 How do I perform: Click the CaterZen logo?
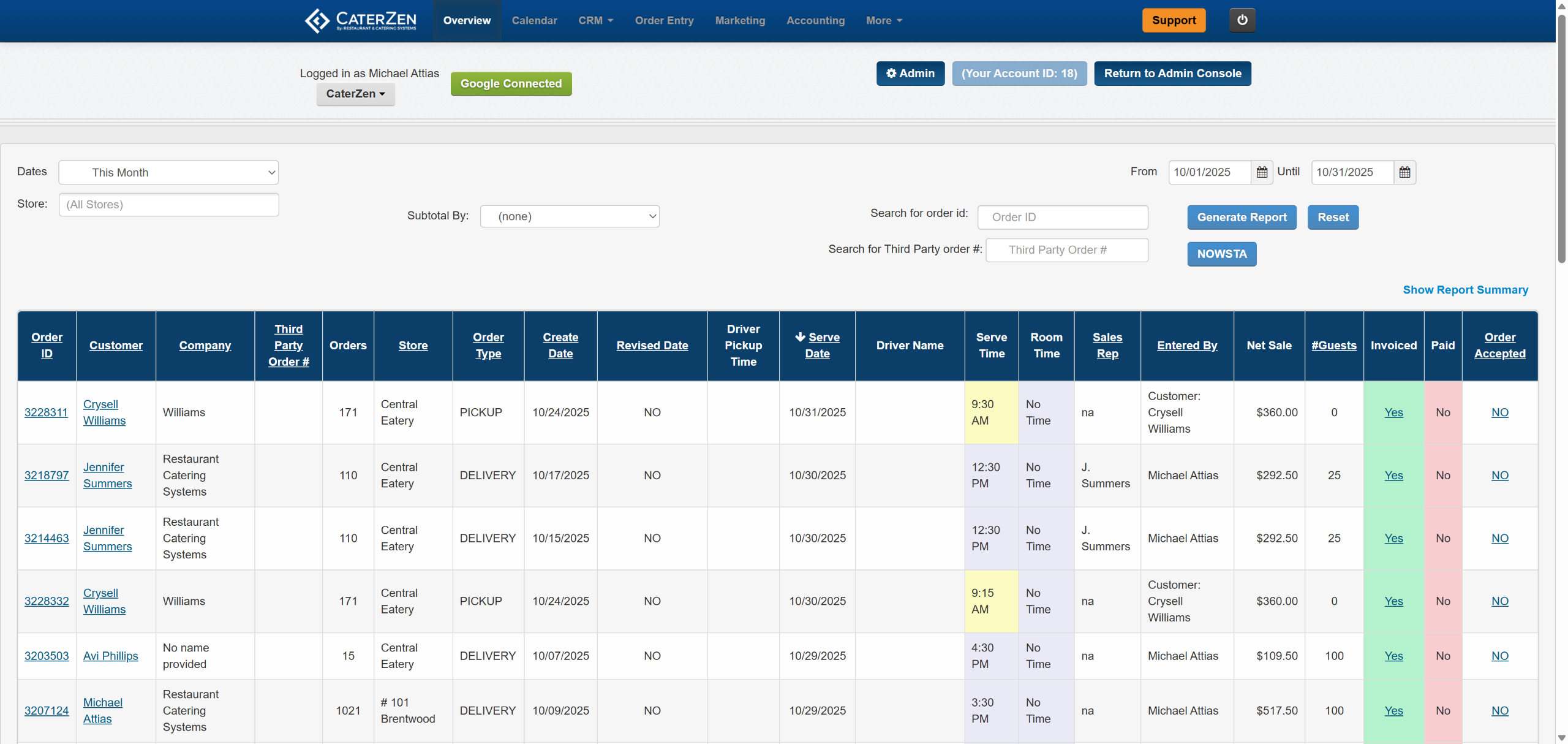(361, 20)
